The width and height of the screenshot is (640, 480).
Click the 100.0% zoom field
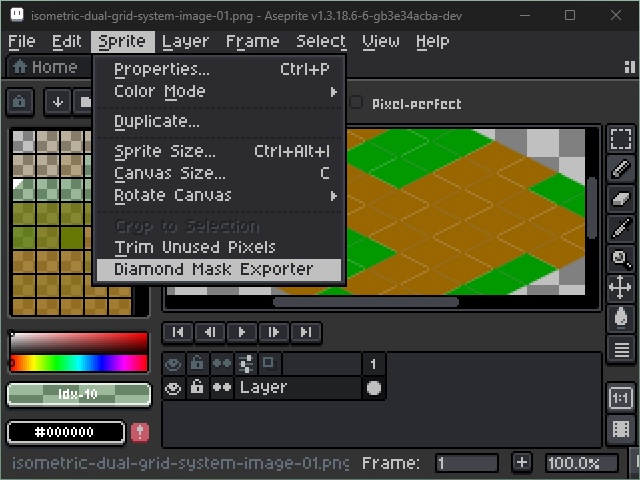pyautogui.click(x=582, y=463)
